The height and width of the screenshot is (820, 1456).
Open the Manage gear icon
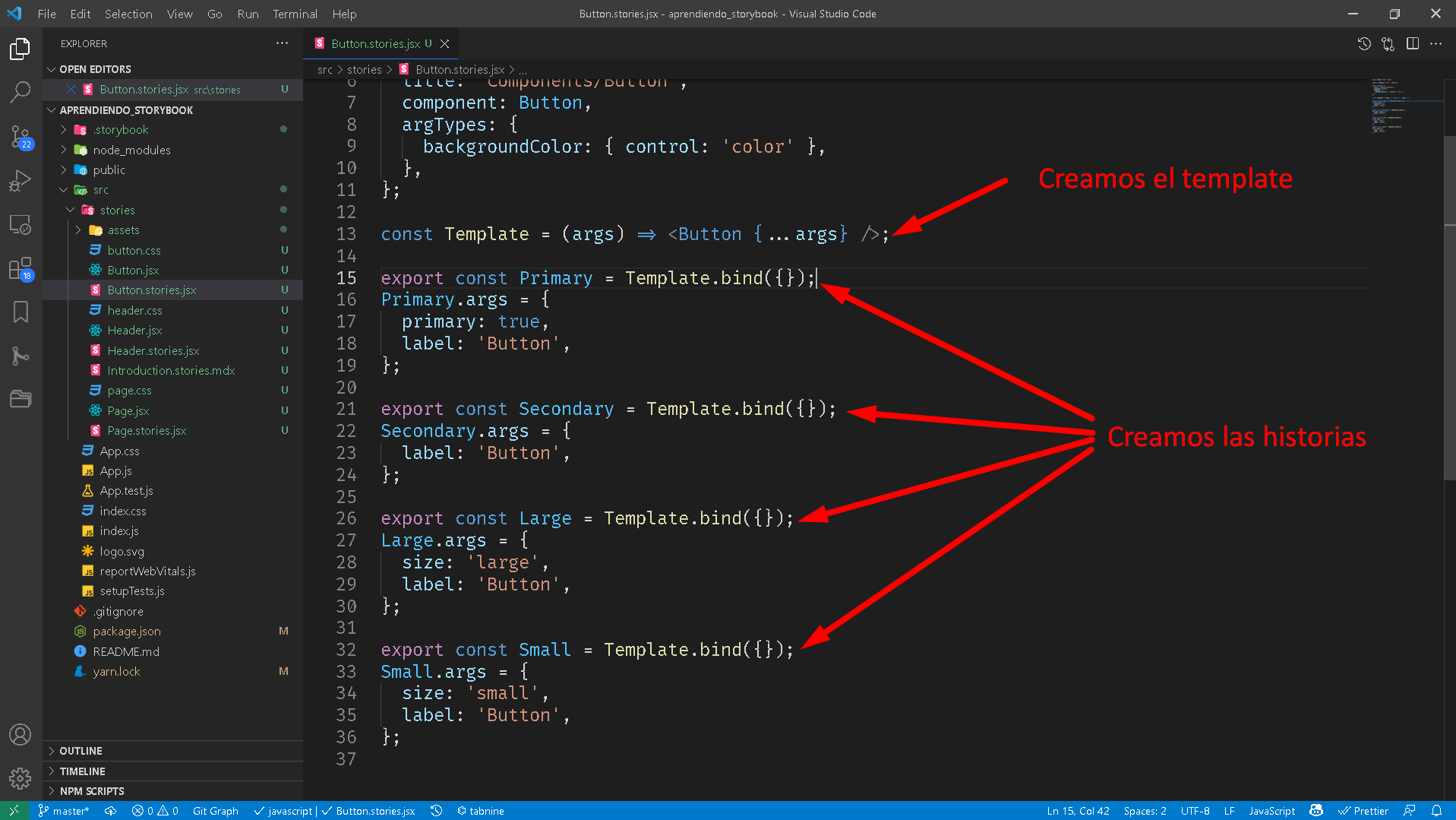[21, 778]
